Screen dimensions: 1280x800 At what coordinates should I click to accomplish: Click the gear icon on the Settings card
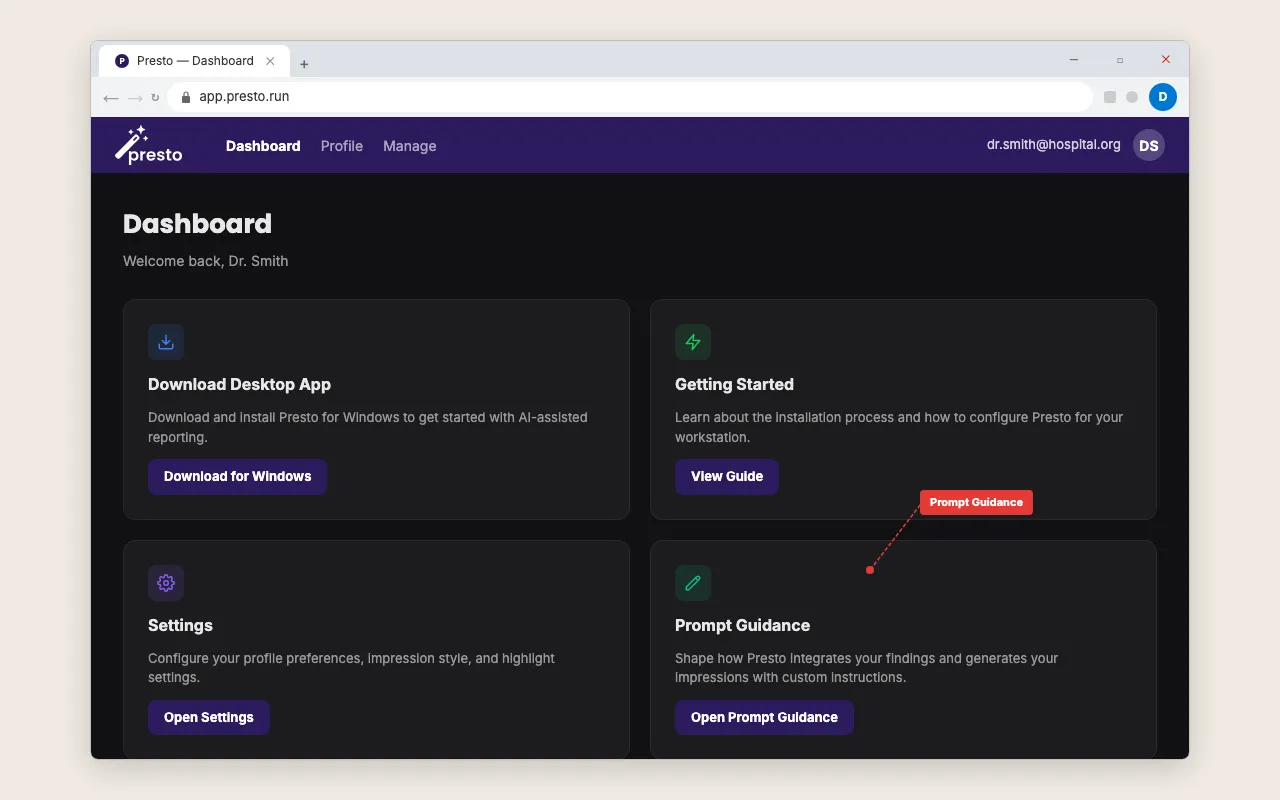point(166,582)
